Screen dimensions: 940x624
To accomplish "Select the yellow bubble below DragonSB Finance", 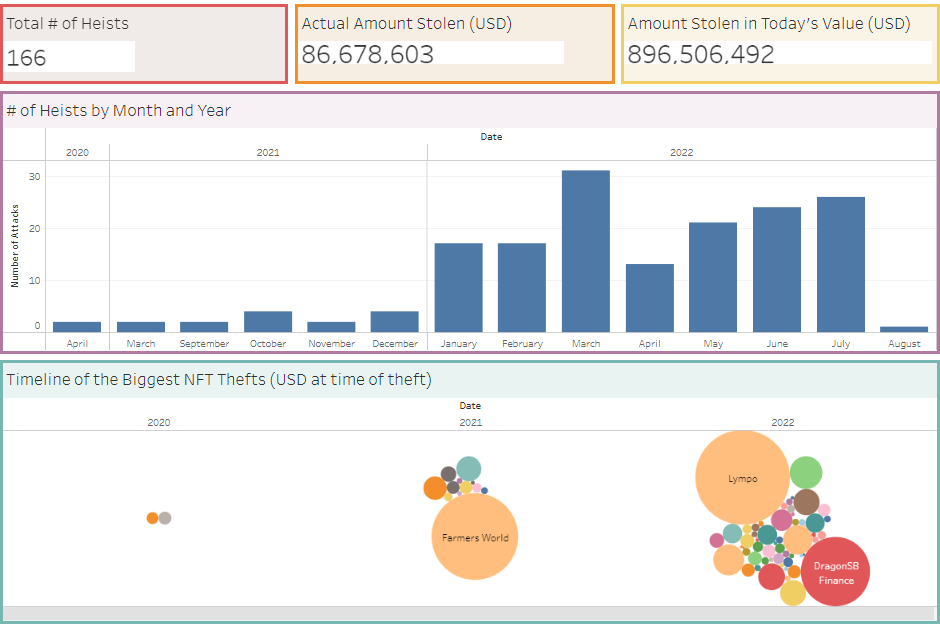I will pos(793,593).
